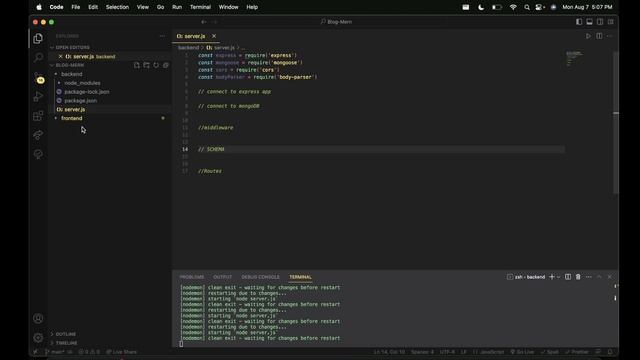Image resolution: width=640 pixels, height=360 pixels.
Task: Go back using navigation arrow in title bar
Action: point(203,22)
